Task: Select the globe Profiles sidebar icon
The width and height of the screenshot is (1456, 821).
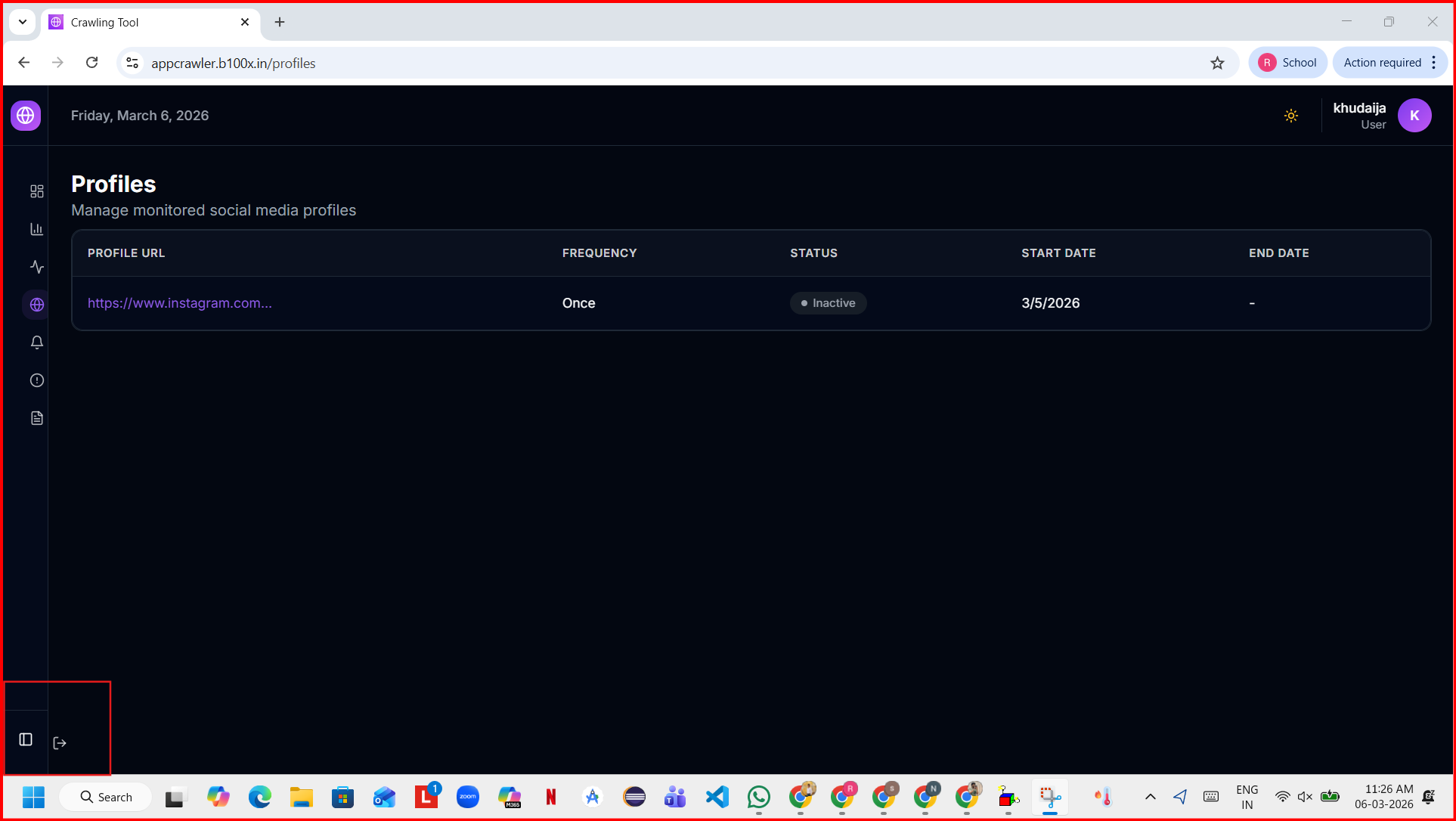Action: pos(36,305)
